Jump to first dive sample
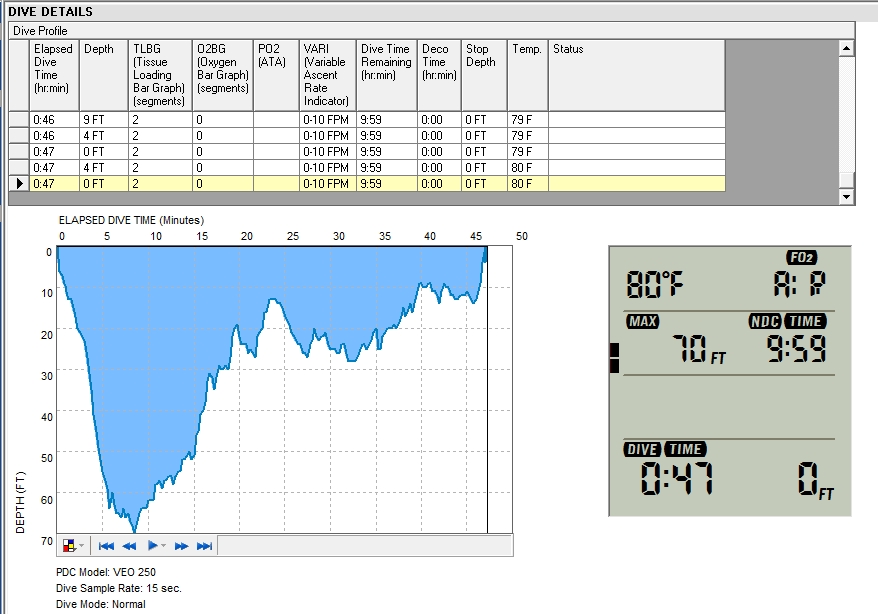Viewport: 878px width, 614px height. coord(106,546)
